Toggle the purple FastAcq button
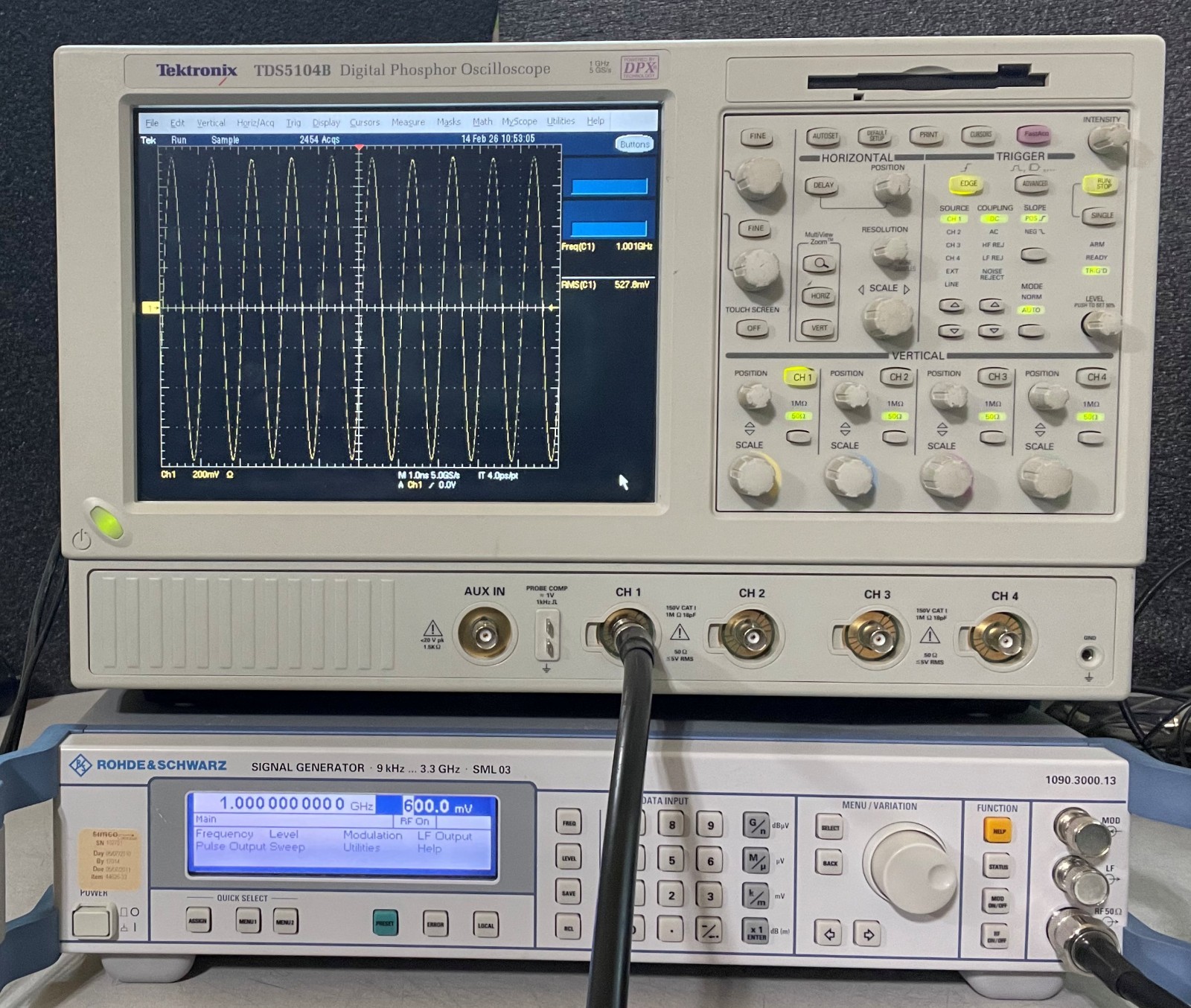 coord(1035,135)
